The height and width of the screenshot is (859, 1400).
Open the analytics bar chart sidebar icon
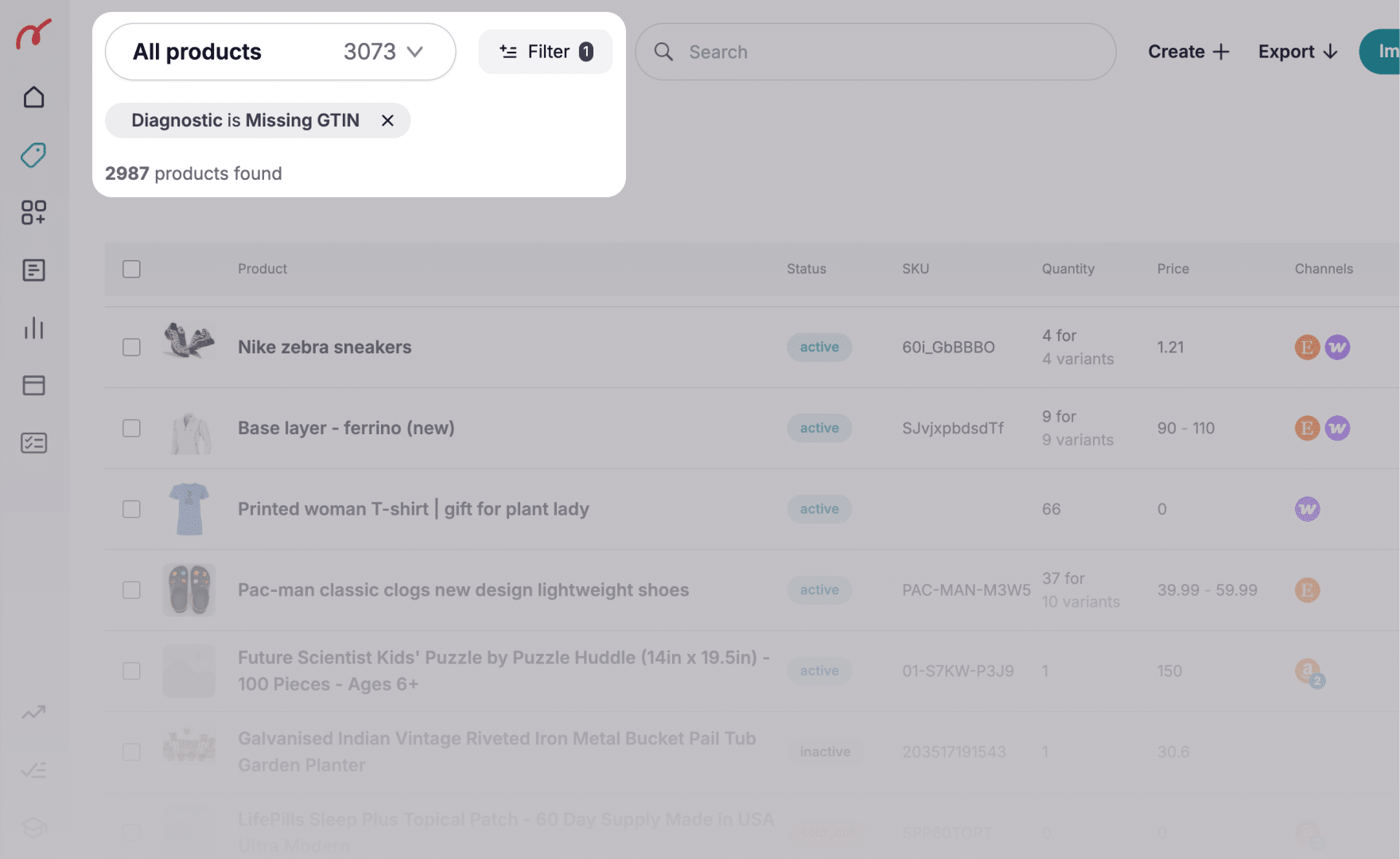(x=33, y=328)
